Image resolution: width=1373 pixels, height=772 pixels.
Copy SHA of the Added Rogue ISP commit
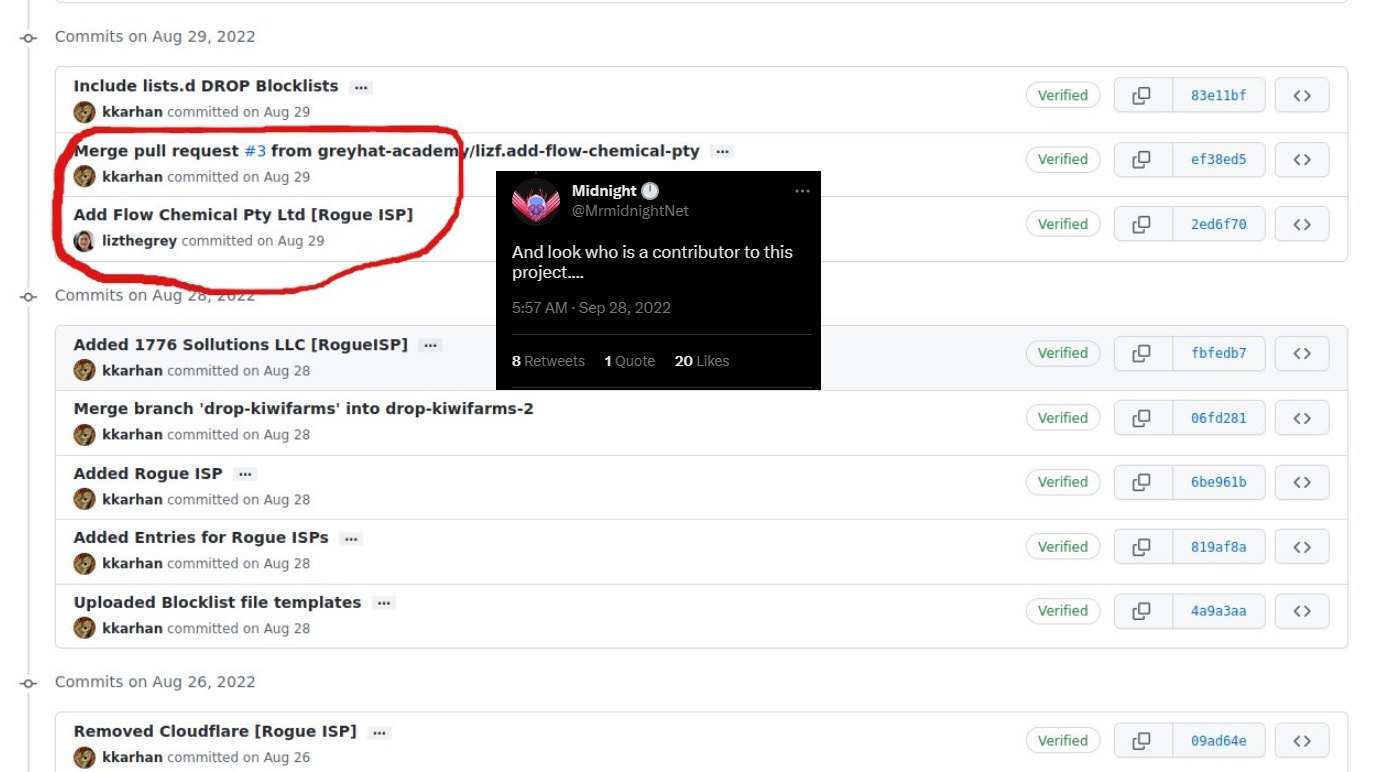click(x=1143, y=481)
